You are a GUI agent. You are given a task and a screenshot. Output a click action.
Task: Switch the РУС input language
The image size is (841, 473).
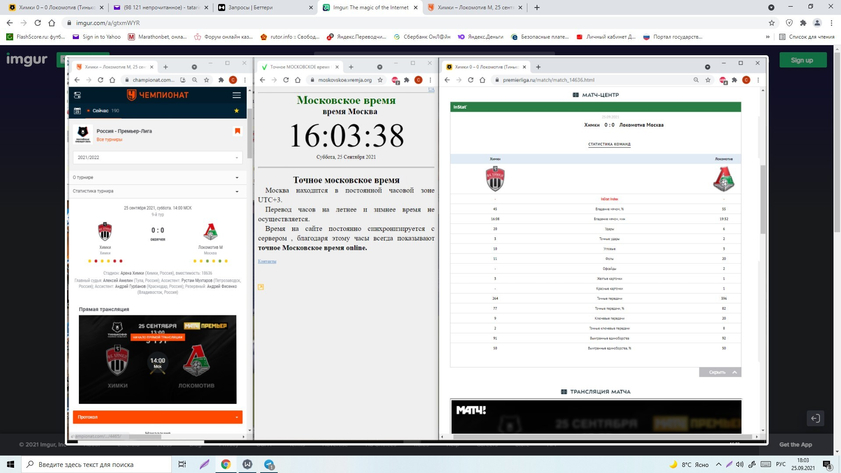(x=780, y=464)
